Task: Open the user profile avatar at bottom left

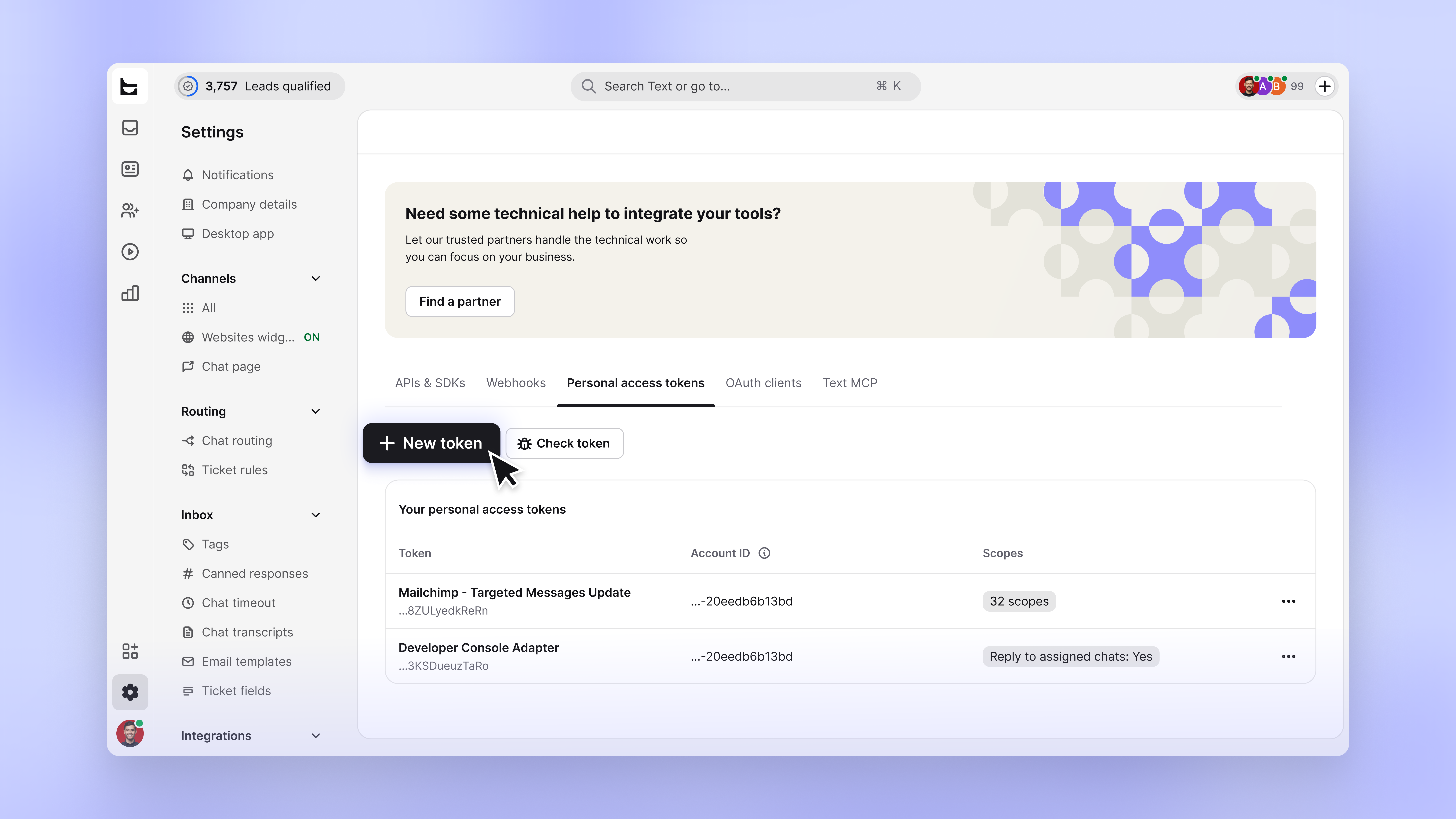Action: 130,734
